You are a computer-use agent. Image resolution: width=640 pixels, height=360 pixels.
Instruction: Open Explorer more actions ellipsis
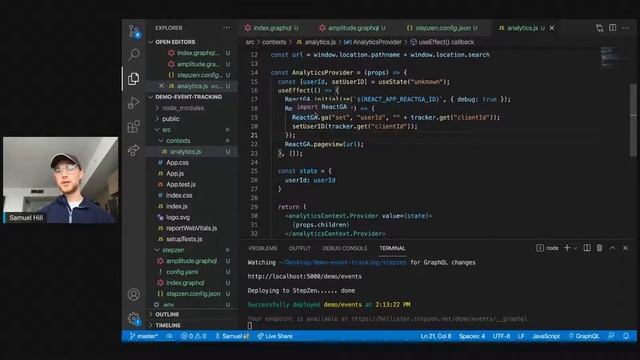point(227,28)
